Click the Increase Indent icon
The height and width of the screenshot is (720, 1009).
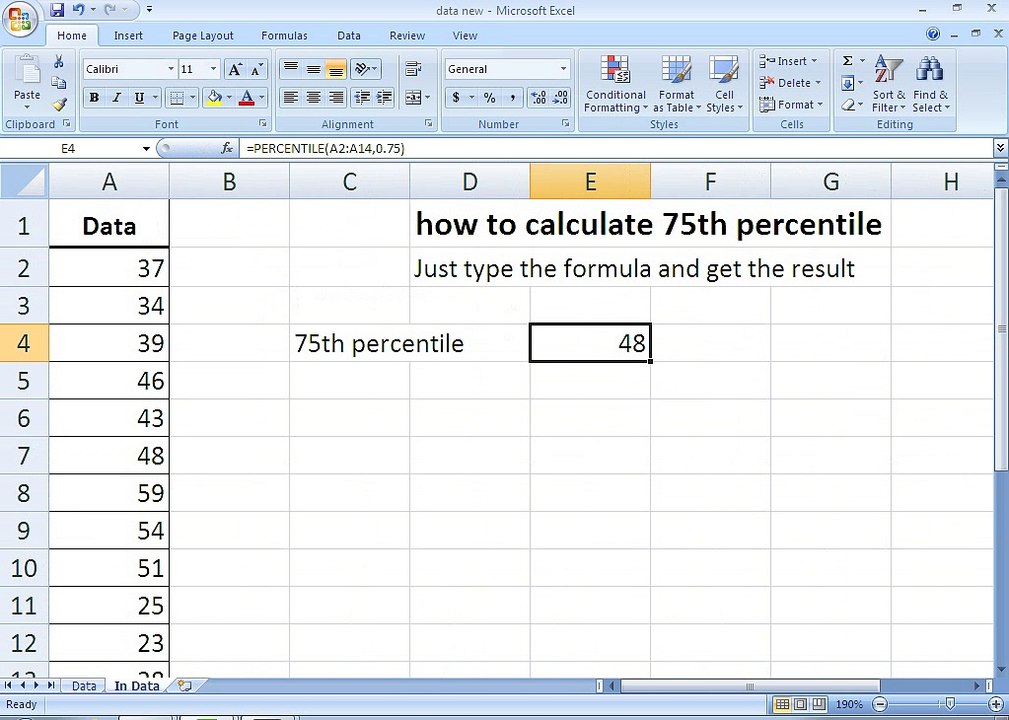click(384, 98)
